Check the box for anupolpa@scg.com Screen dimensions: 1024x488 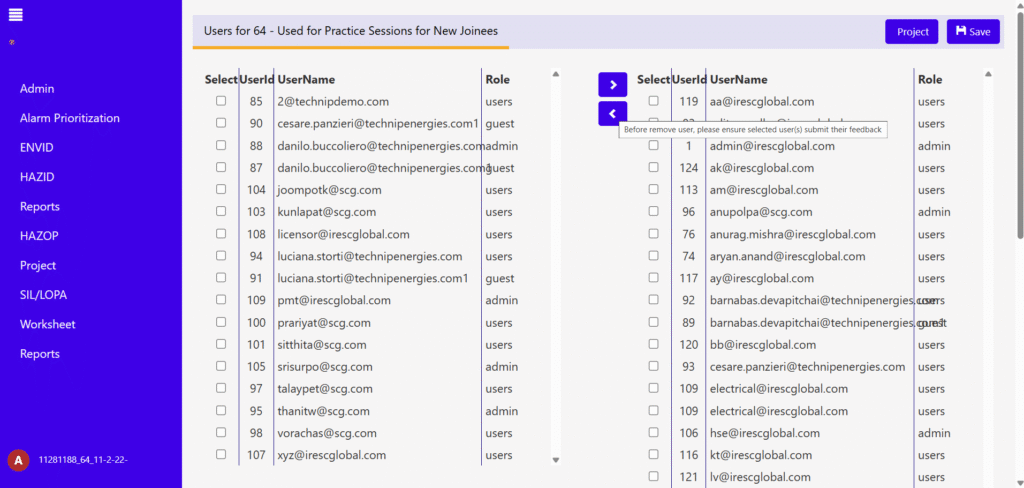[653, 211]
